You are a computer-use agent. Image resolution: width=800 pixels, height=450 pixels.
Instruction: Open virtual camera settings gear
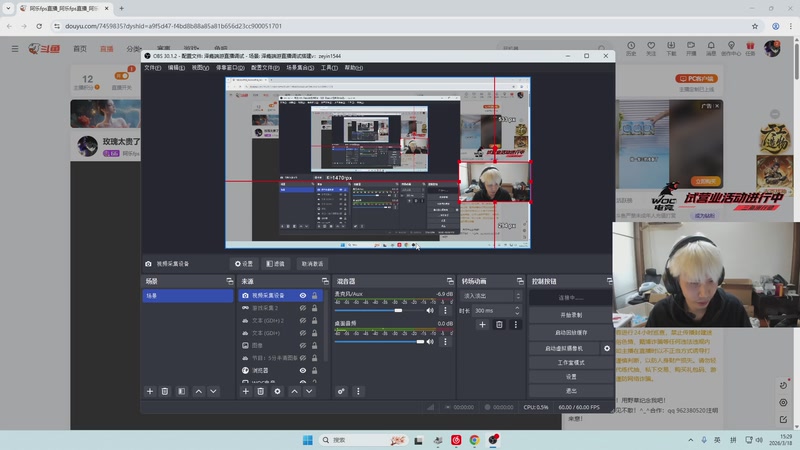[606, 348]
